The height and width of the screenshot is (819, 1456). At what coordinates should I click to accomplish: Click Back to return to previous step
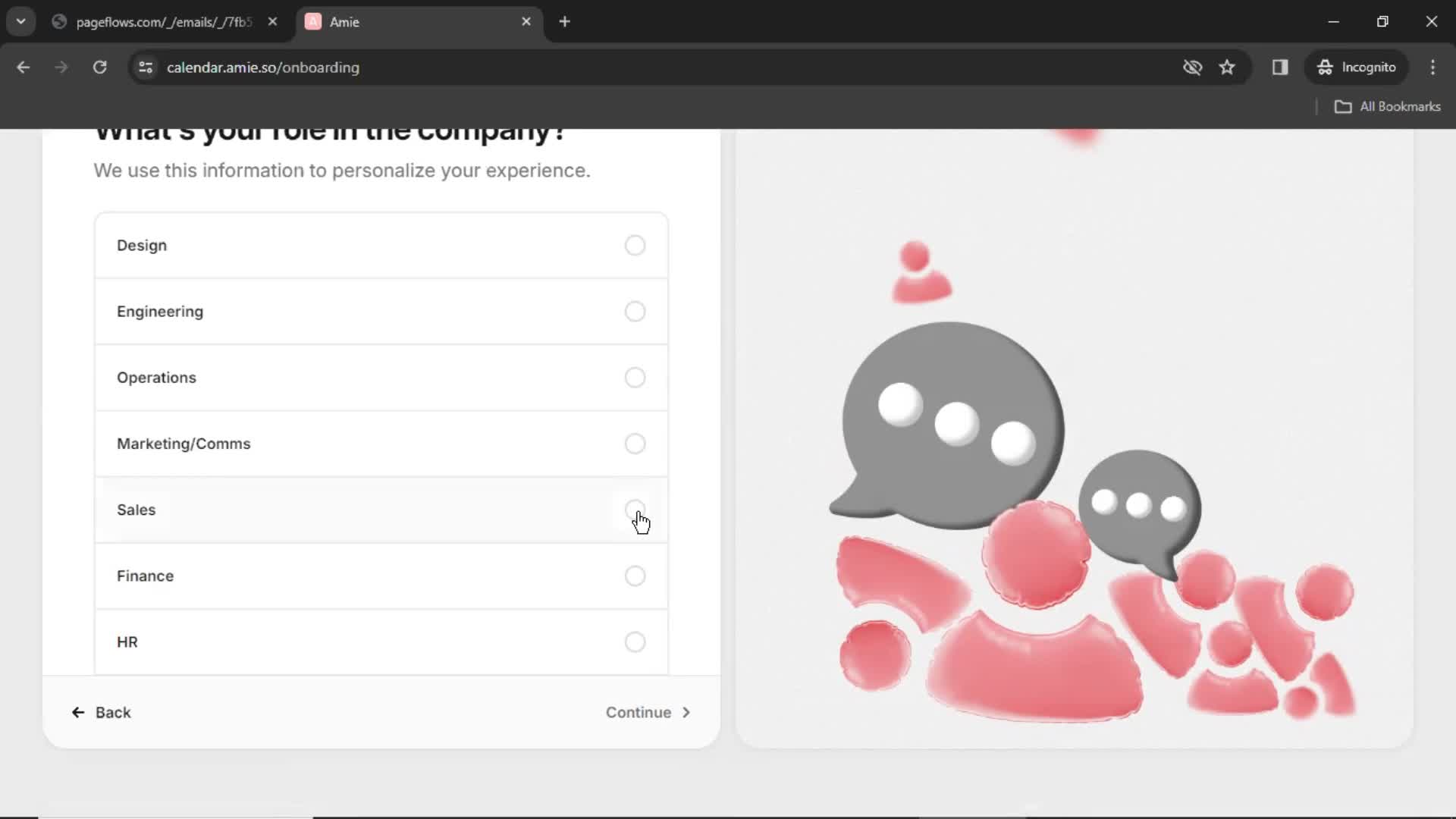(101, 712)
